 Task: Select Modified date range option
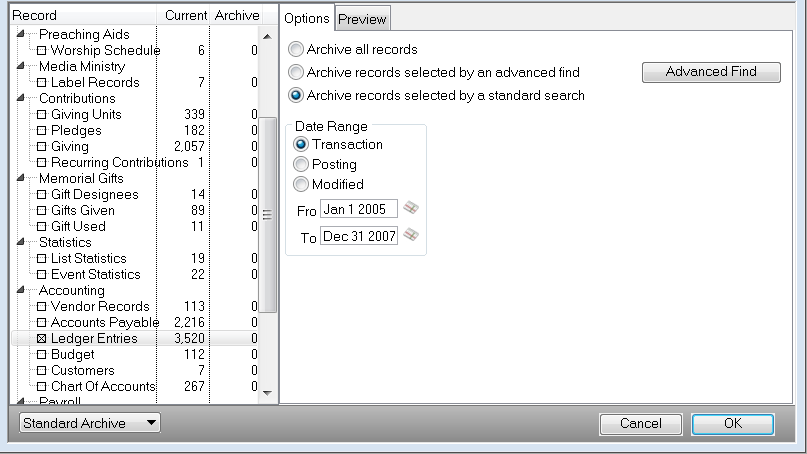pos(300,185)
